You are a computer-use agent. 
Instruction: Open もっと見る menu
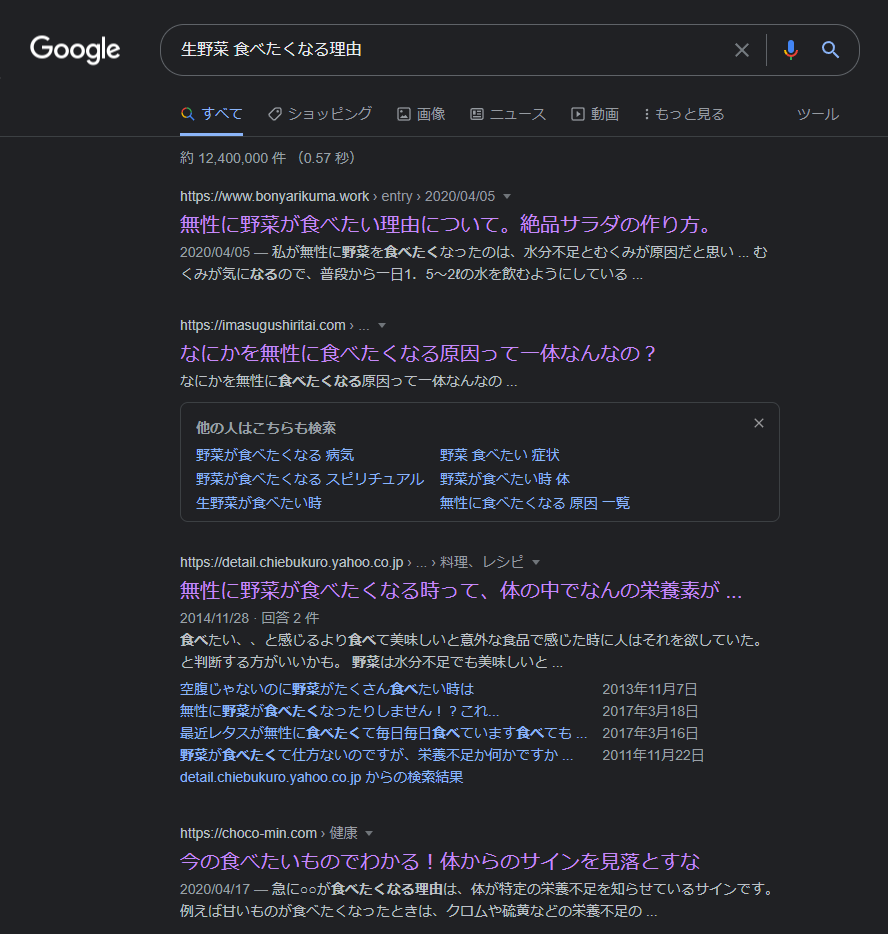(x=684, y=114)
